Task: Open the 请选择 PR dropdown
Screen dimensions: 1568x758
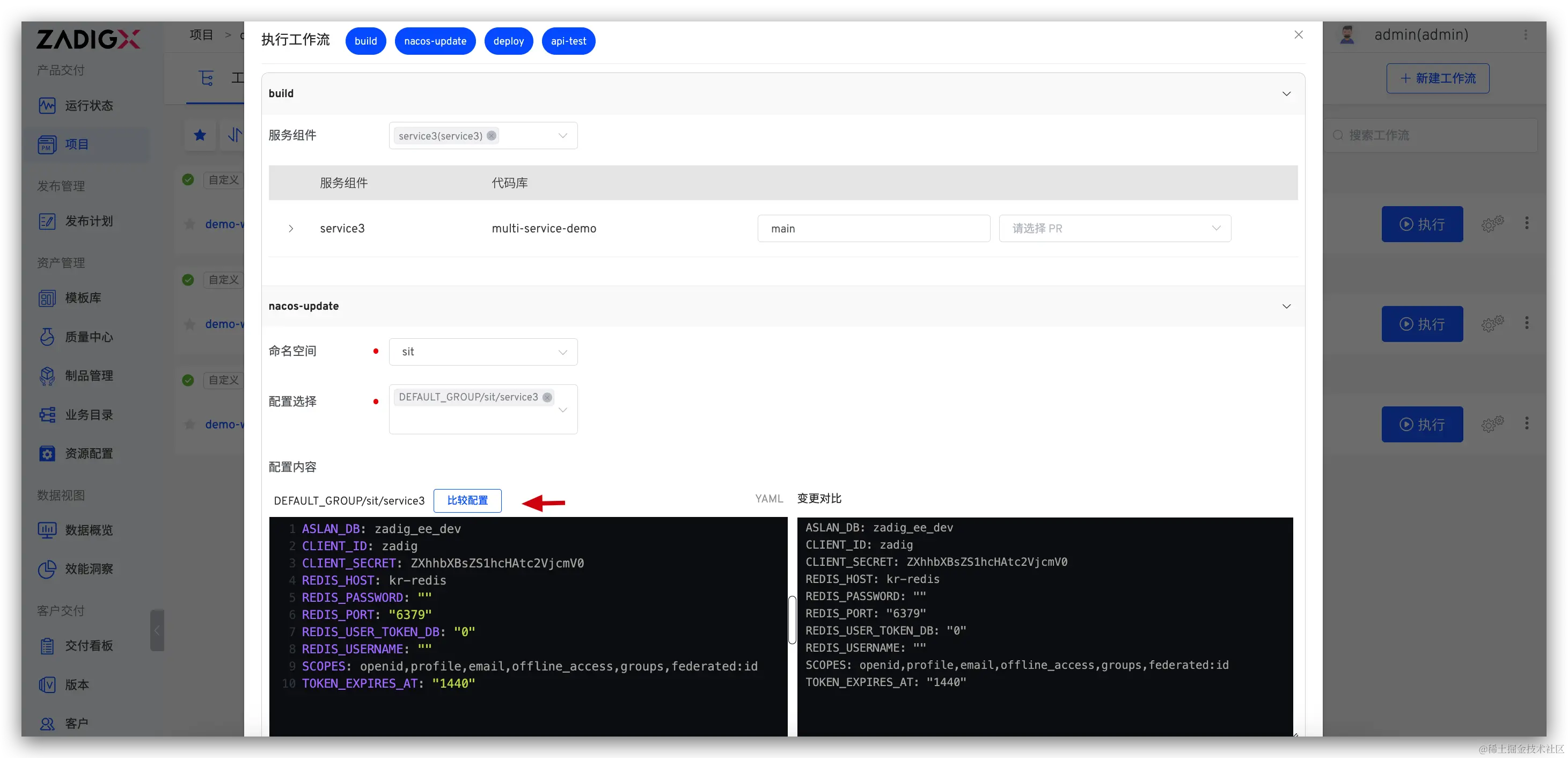Action: click(x=1115, y=228)
